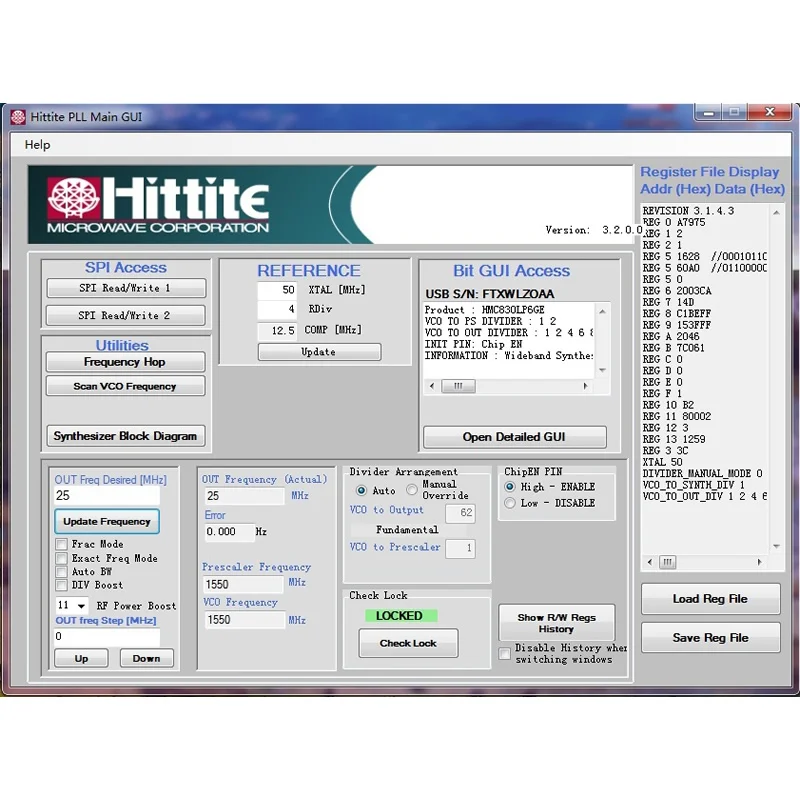Enable Frac Mode checkbox
Viewport: 800px width, 800px height.
coord(61,544)
